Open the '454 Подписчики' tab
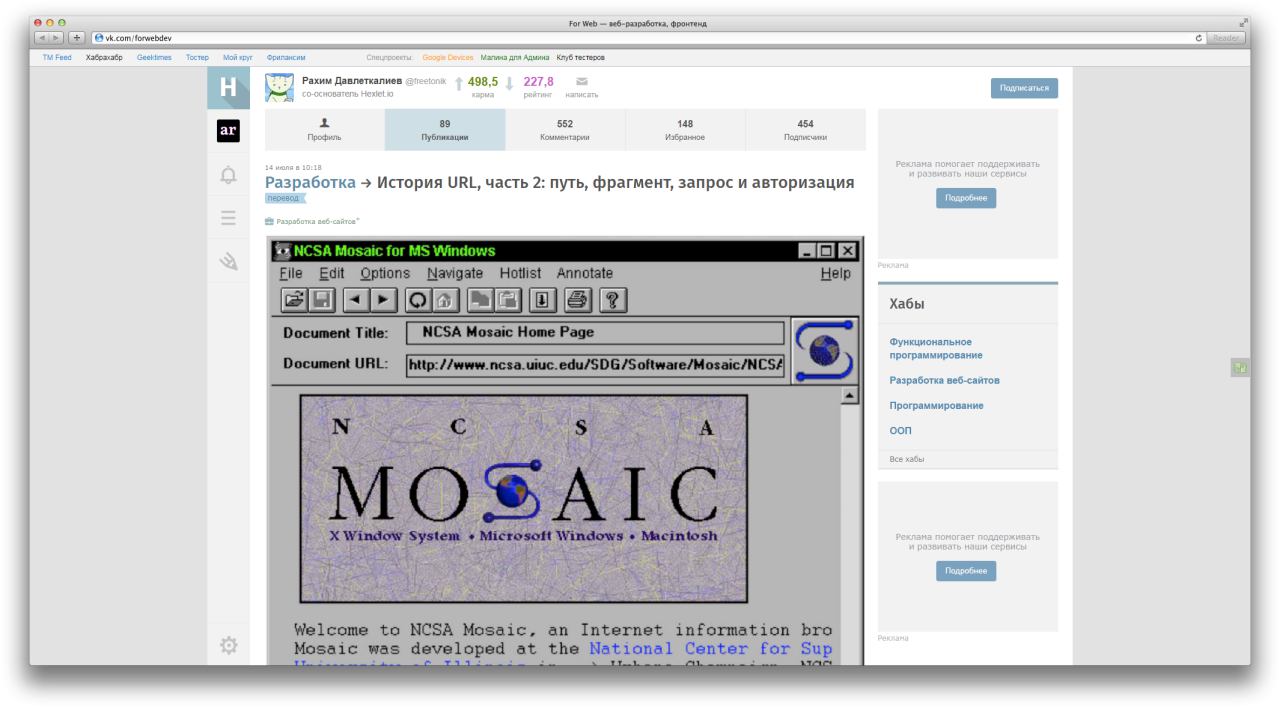1280x708 pixels. pyautogui.click(x=805, y=130)
